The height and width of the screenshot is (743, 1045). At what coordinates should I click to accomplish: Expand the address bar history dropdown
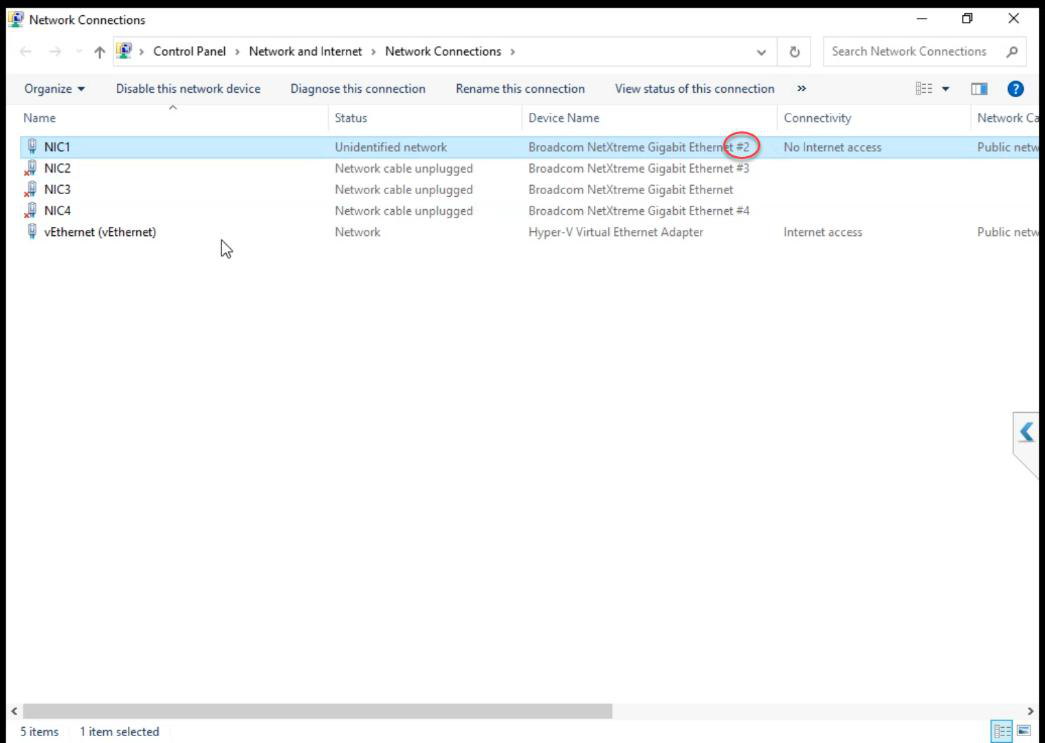761,52
